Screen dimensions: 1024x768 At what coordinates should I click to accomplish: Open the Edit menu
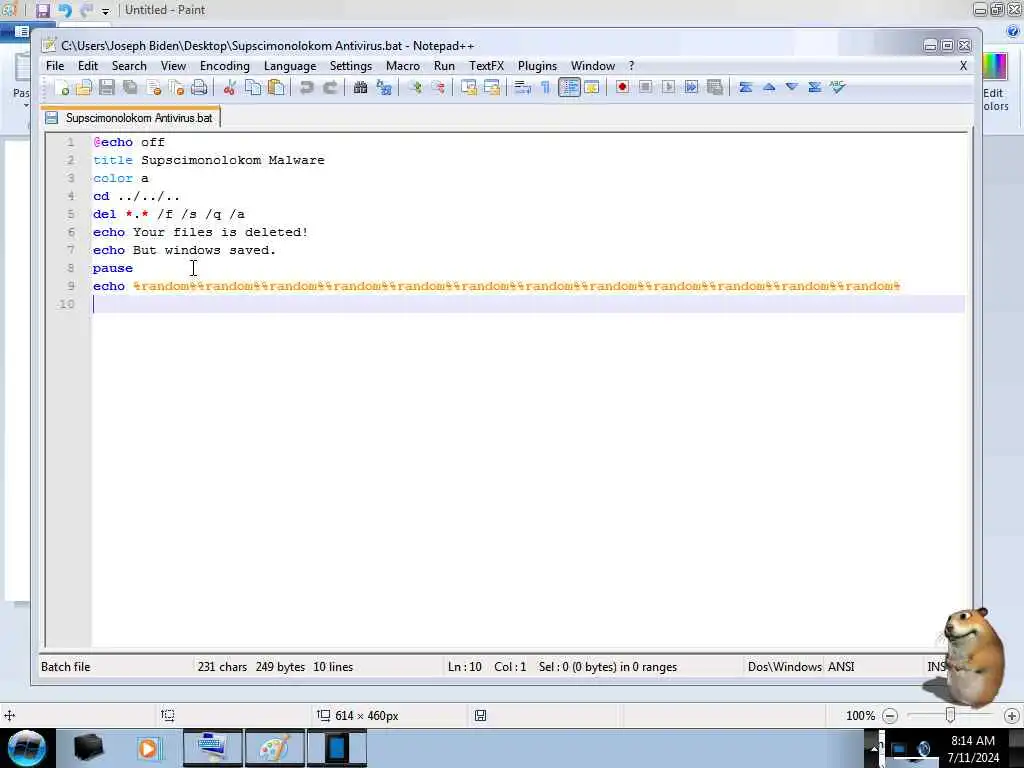(x=88, y=66)
